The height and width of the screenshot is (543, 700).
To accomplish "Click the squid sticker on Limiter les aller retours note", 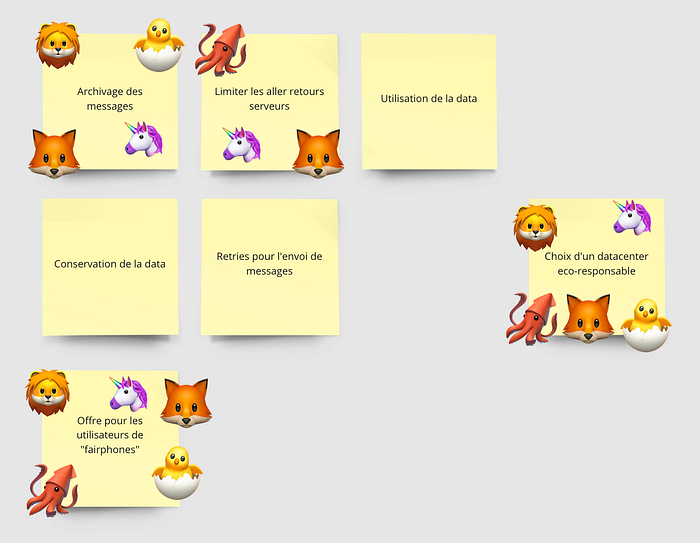I will pos(221,50).
